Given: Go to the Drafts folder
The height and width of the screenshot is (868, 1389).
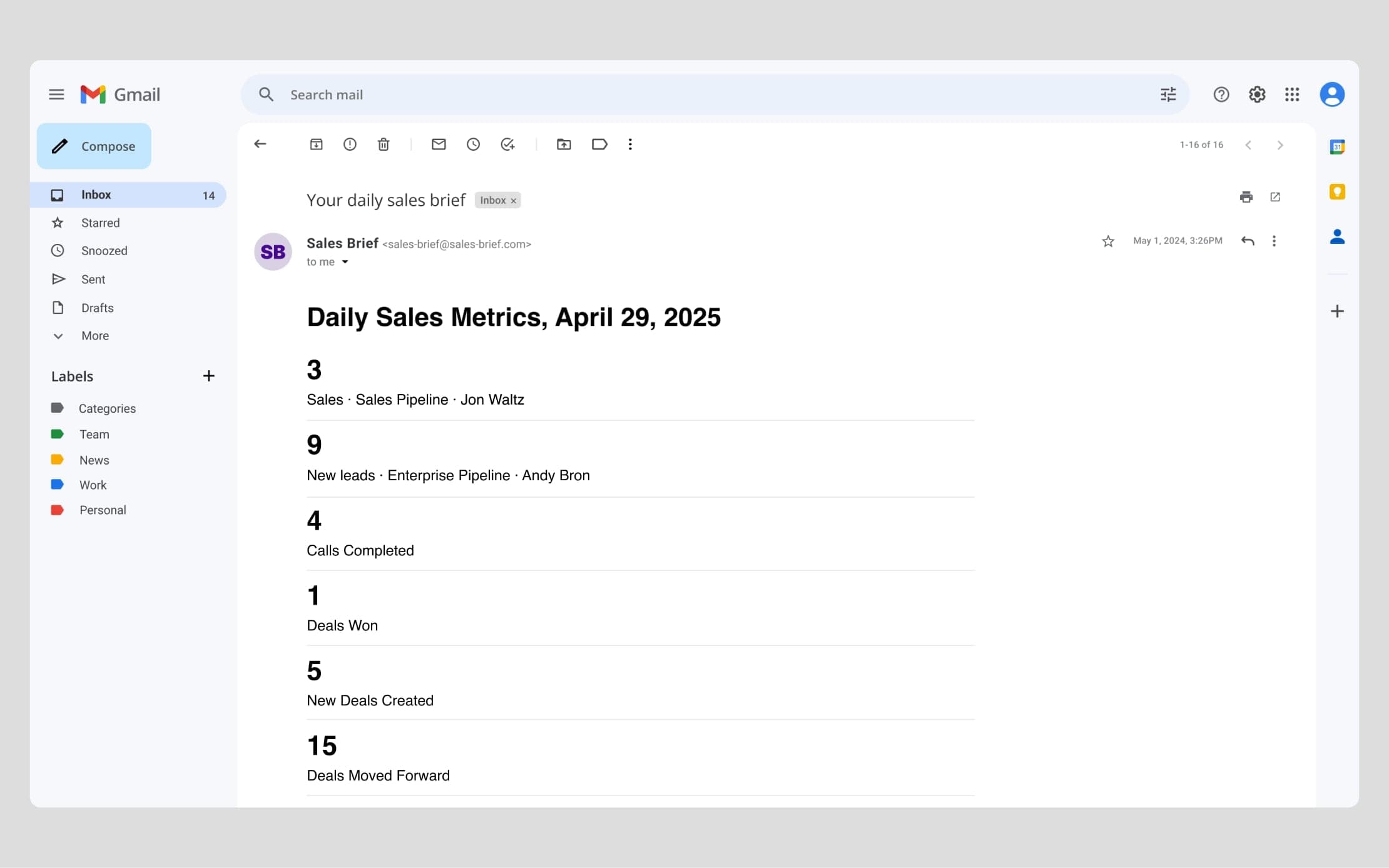Looking at the screenshot, I should [x=97, y=308].
